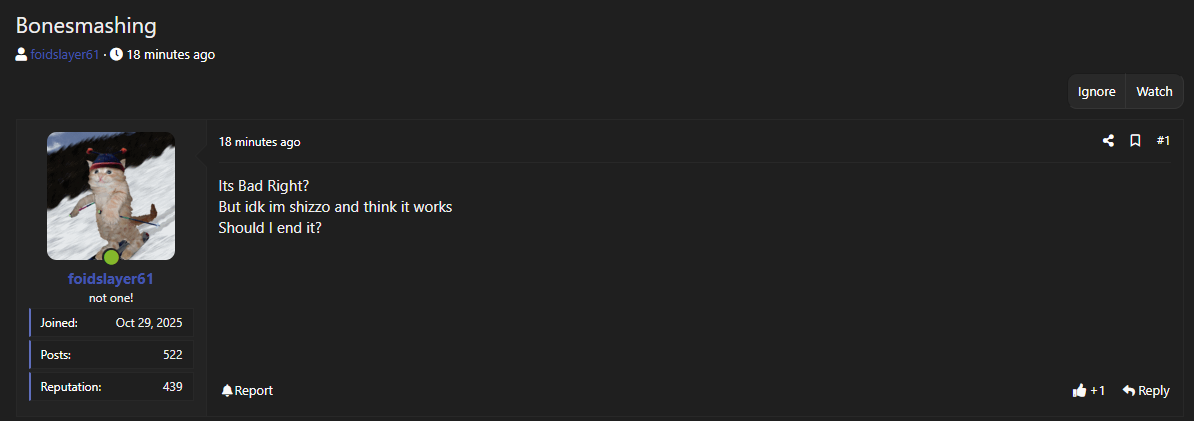Bookmark this post with the bookmark icon

click(1135, 141)
